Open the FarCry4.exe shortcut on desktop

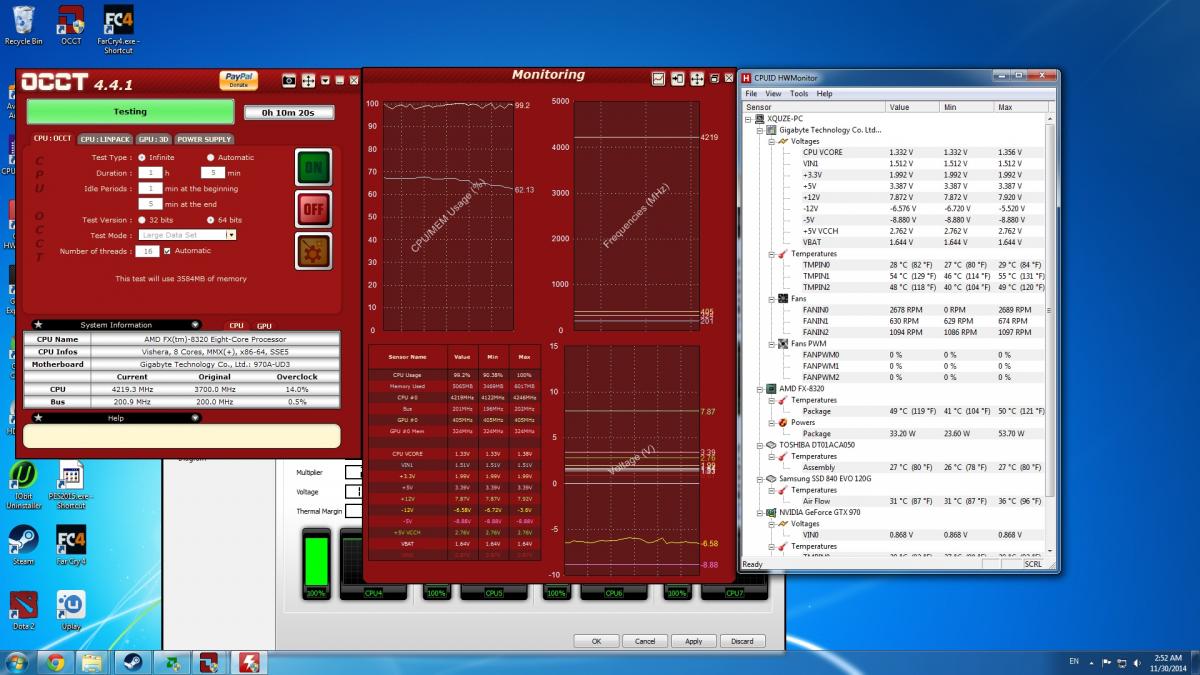point(117,29)
